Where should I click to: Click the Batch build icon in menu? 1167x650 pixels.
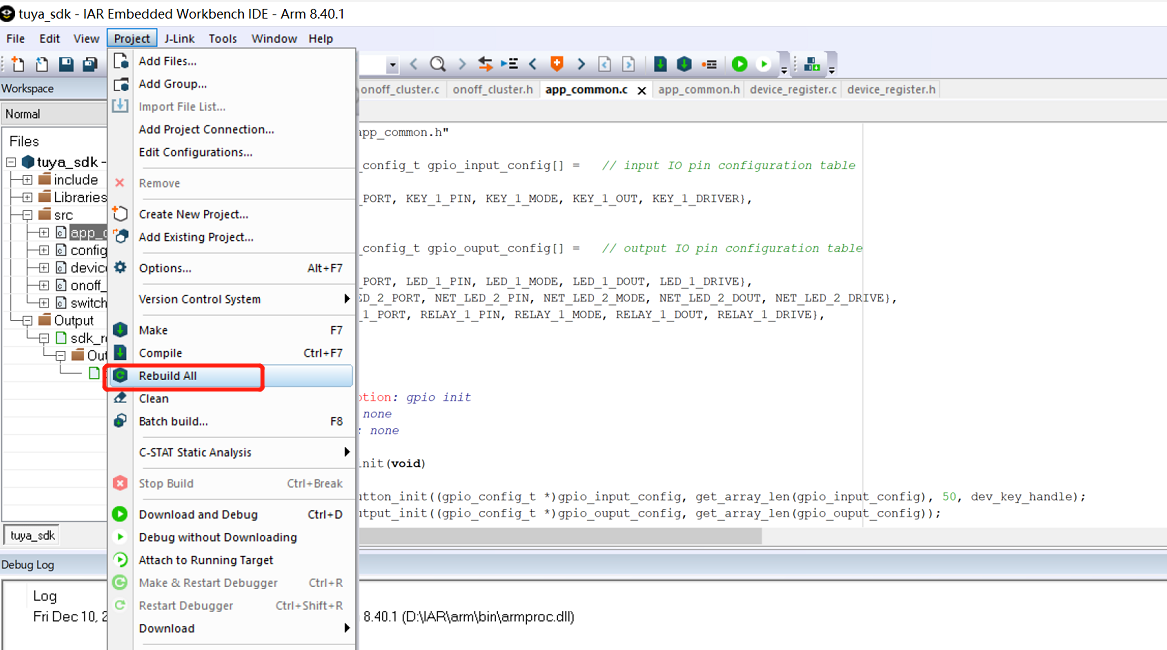tap(121, 421)
